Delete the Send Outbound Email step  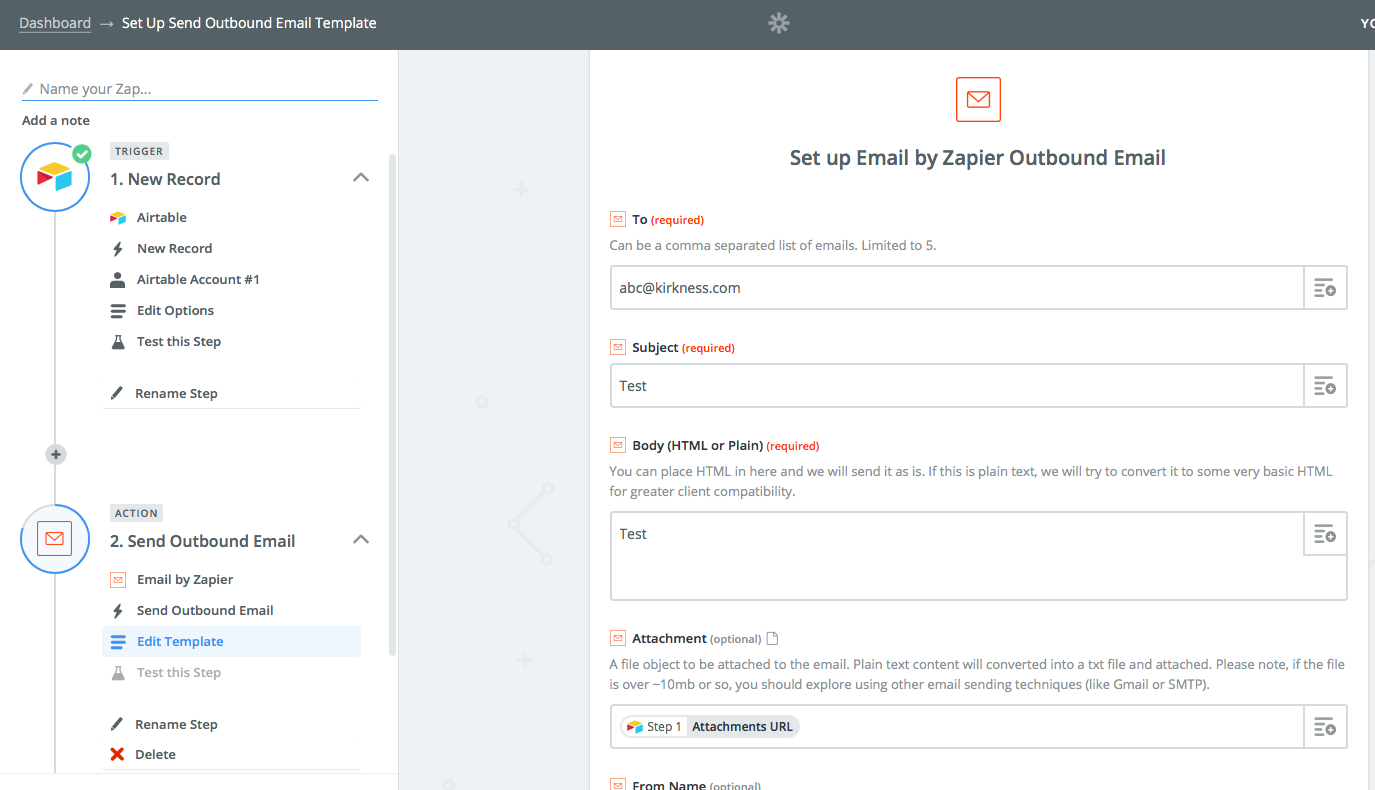pos(155,754)
